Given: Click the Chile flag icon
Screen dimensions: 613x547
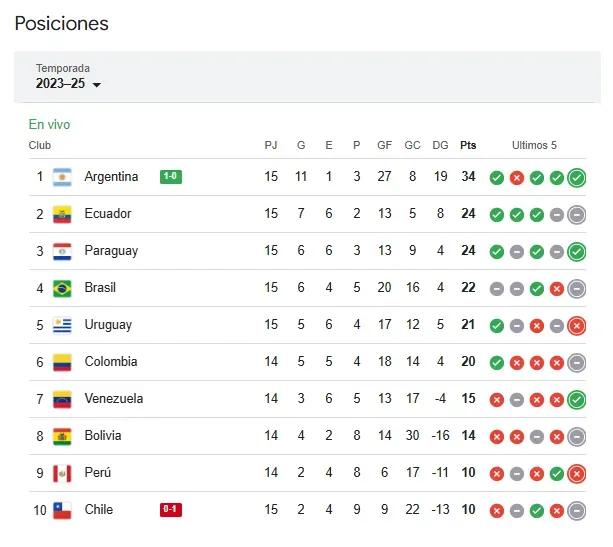Looking at the screenshot, I should tap(62, 510).
